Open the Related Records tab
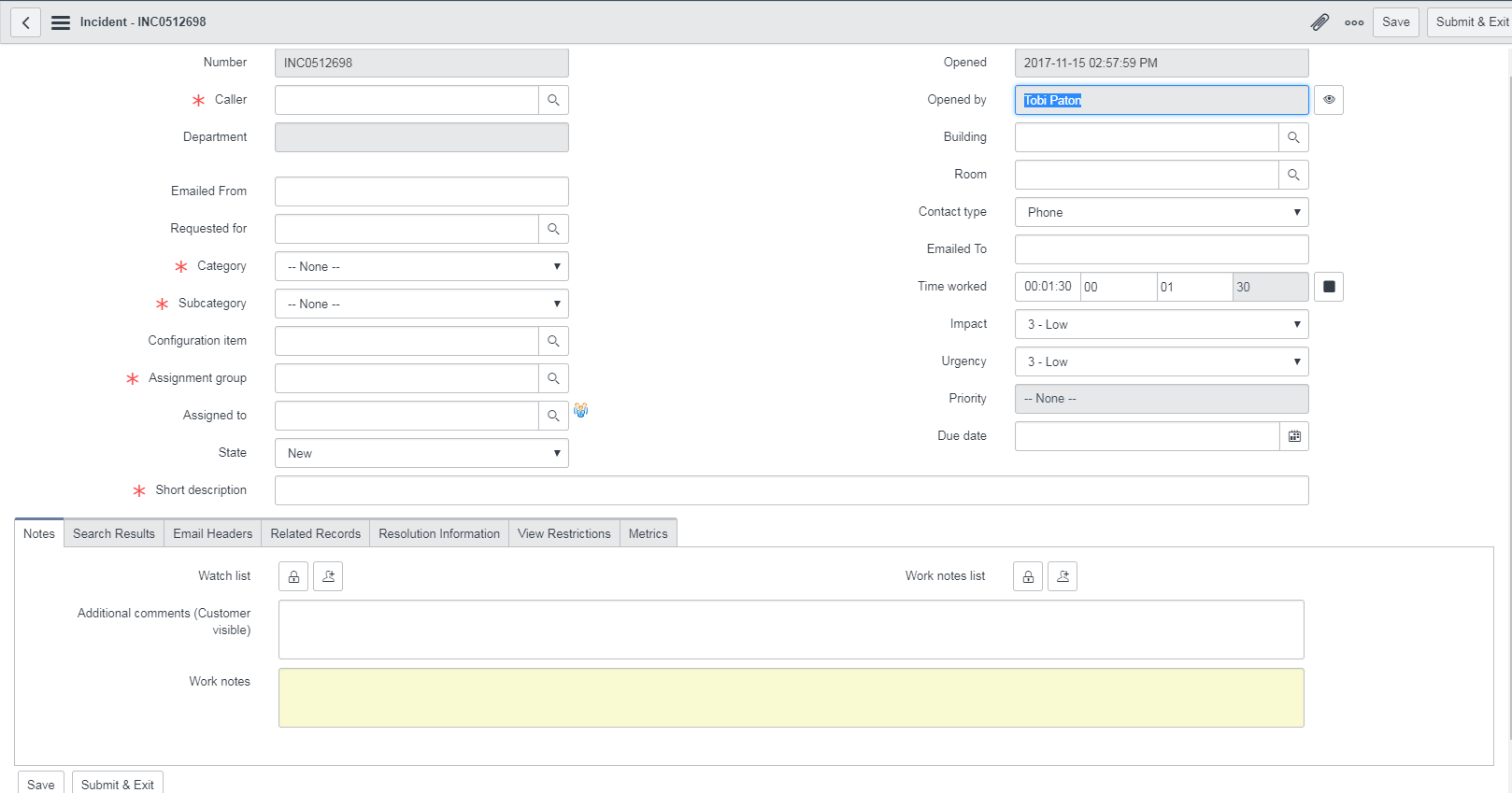1512x793 pixels. coord(315,533)
